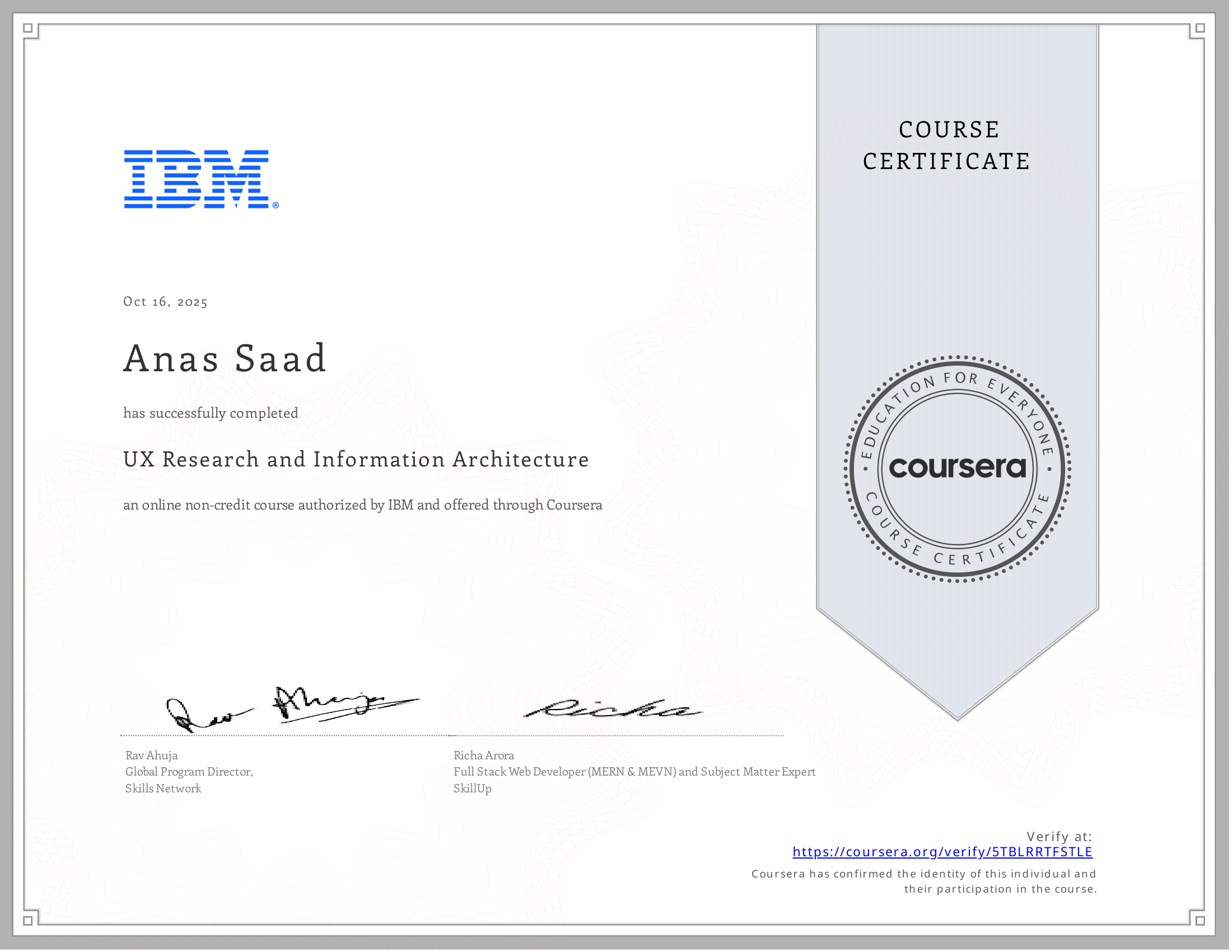This screenshot has width=1232, height=952.
Task: Click the date Oct 16, 2025
Action: pos(165,302)
